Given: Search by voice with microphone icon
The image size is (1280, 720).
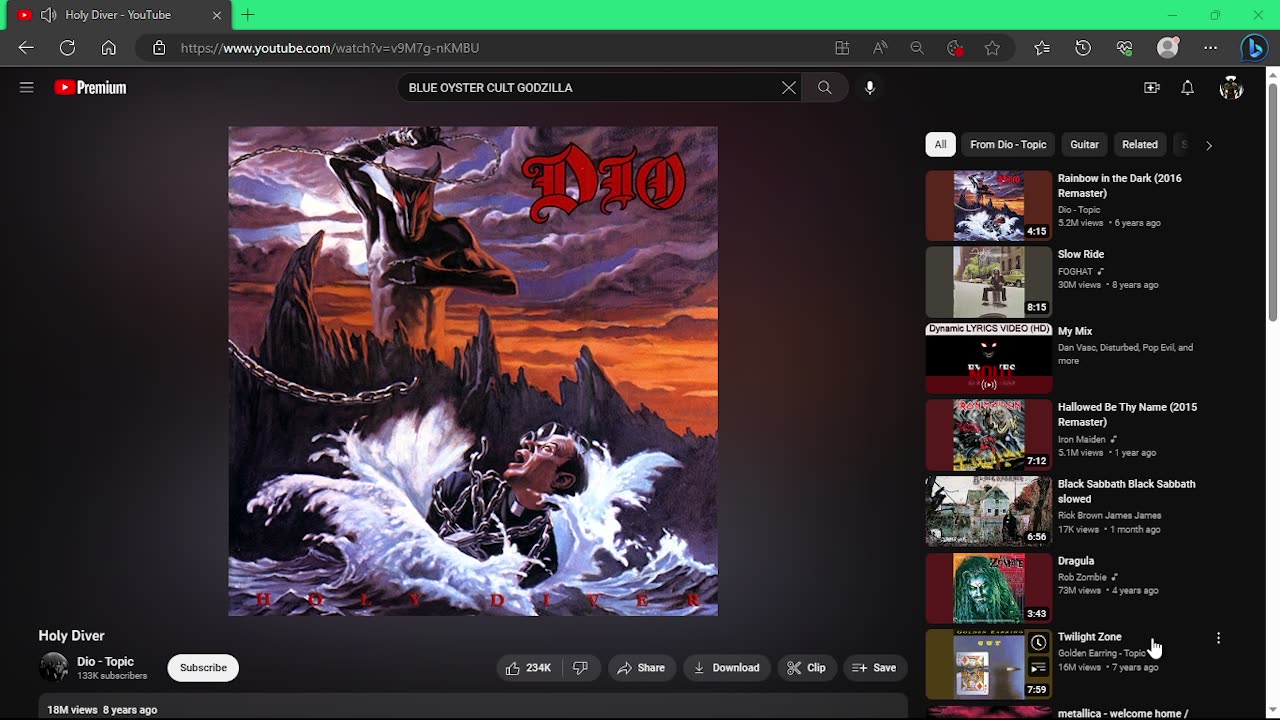Looking at the screenshot, I should (870, 88).
